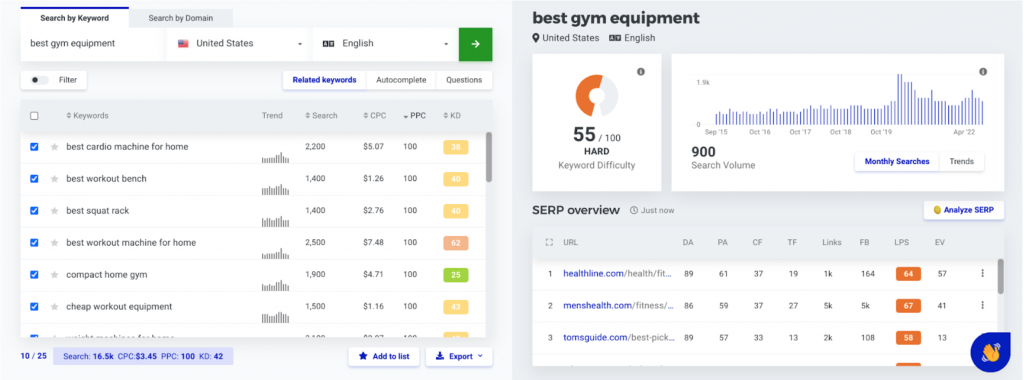
Task: Switch to Search by Domain tab
Action: 181,18
